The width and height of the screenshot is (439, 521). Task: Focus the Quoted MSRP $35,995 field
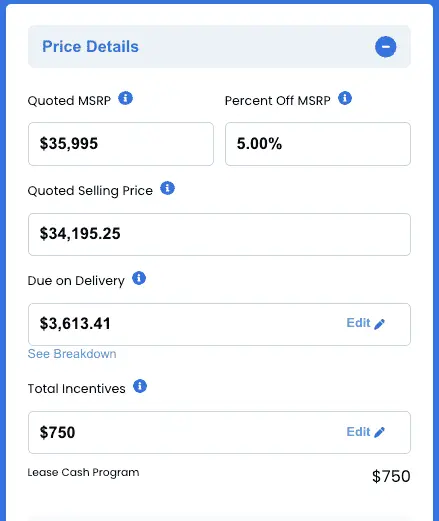pos(121,144)
